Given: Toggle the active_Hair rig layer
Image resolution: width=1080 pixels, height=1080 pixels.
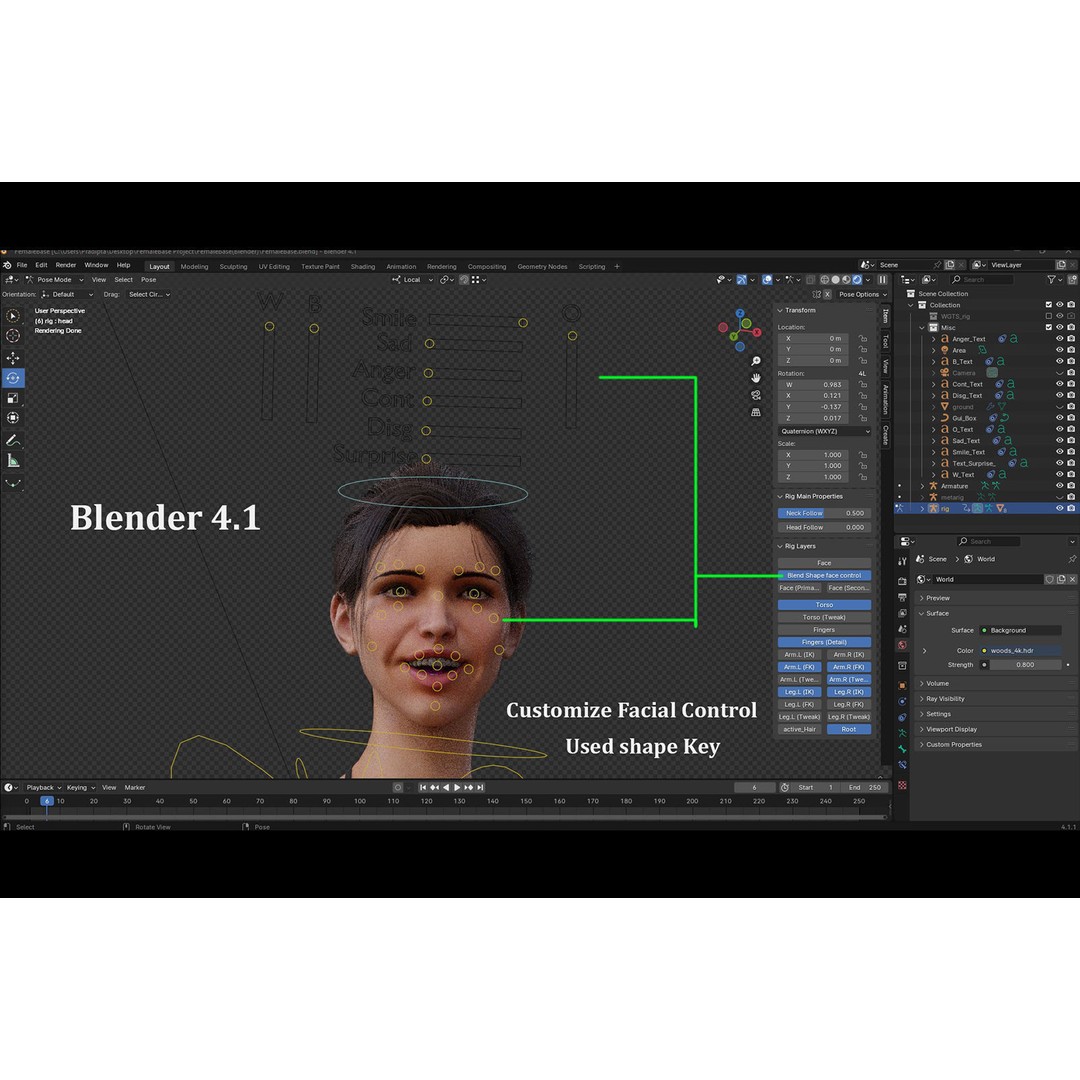Looking at the screenshot, I should (800, 729).
